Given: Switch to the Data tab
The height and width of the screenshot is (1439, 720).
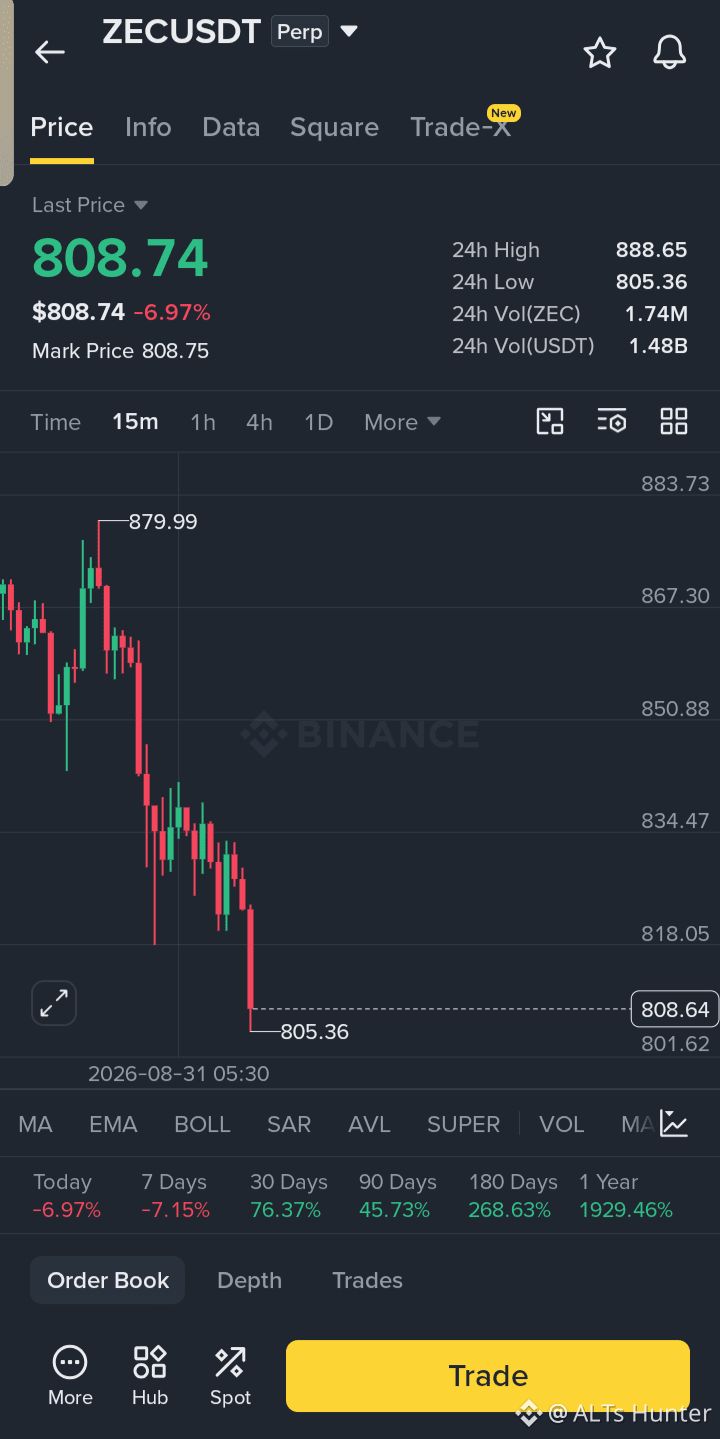Looking at the screenshot, I should pos(231,127).
